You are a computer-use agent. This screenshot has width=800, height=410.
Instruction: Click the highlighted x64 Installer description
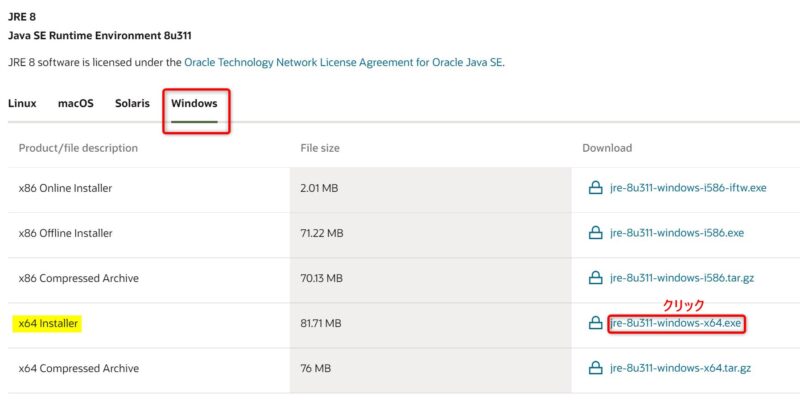coord(48,323)
